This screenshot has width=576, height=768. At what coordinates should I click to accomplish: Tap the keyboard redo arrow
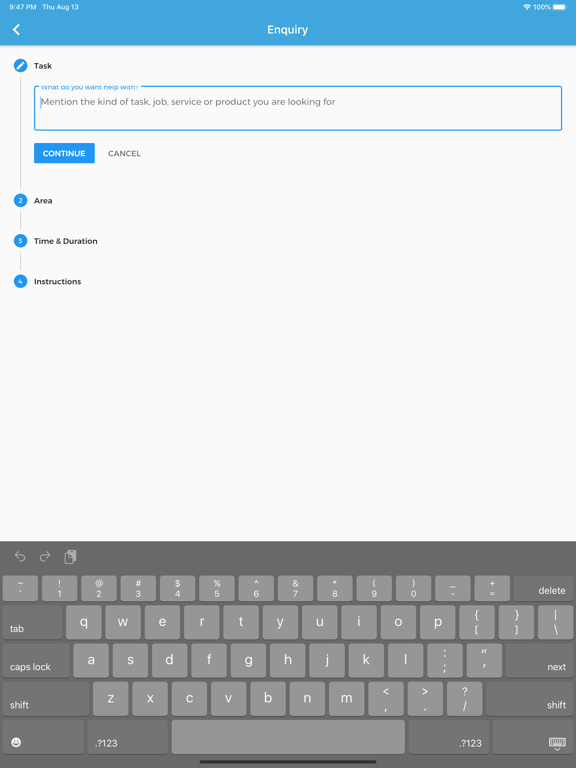(x=45, y=556)
